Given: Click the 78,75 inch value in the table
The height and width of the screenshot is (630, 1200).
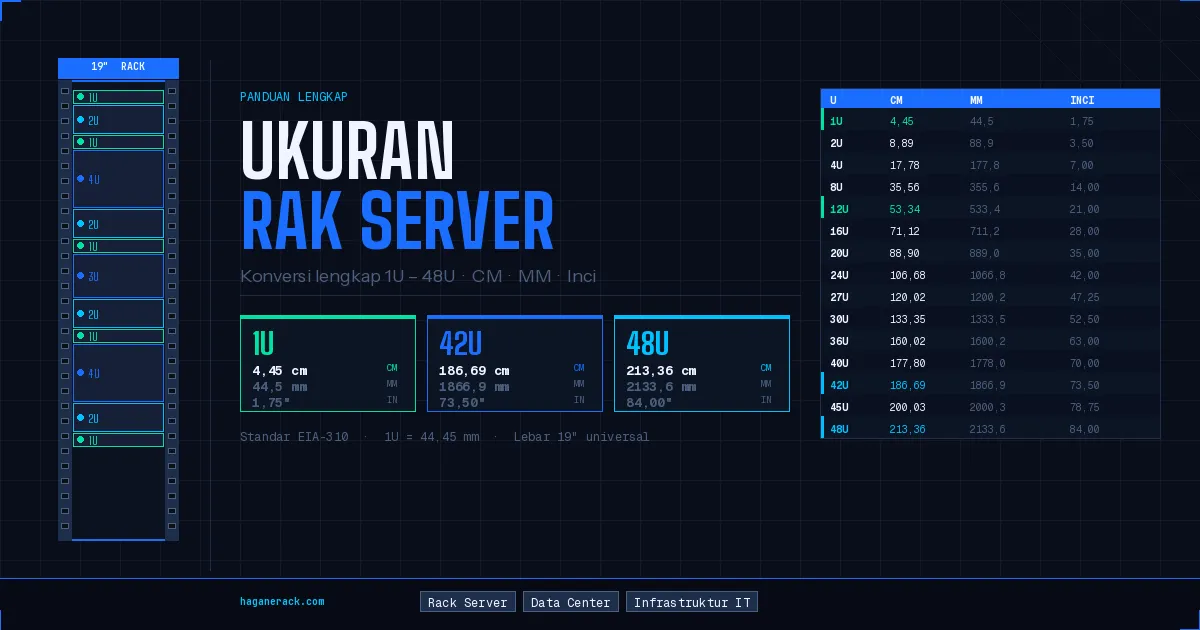Looking at the screenshot, I should pos(1084,407).
